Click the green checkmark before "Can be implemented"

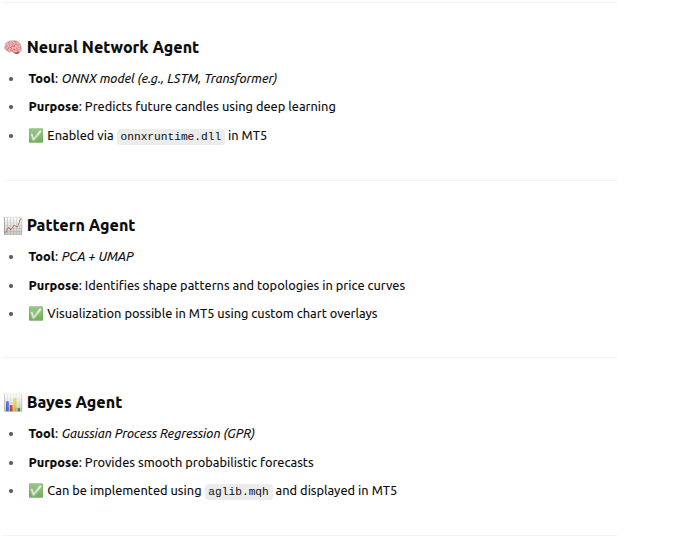(x=36, y=490)
